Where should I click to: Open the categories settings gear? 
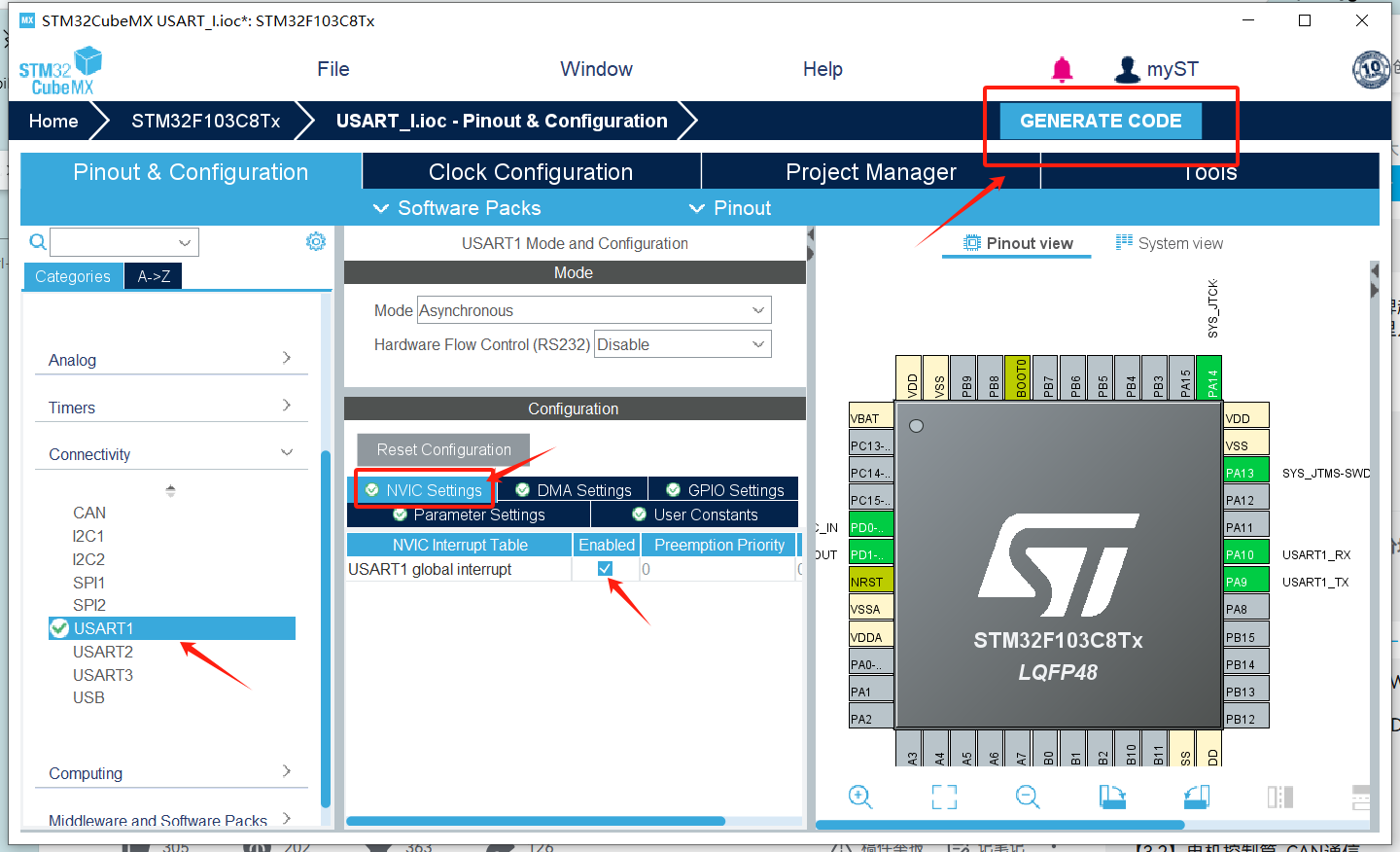point(316,241)
